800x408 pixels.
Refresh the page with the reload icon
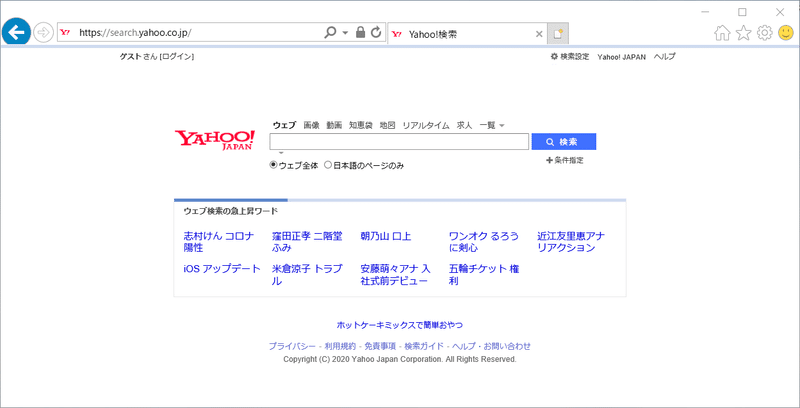click(376, 33)
